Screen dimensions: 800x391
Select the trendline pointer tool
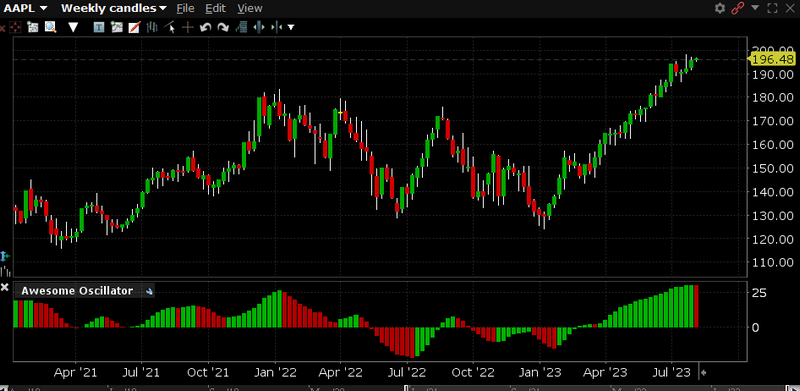170,27
